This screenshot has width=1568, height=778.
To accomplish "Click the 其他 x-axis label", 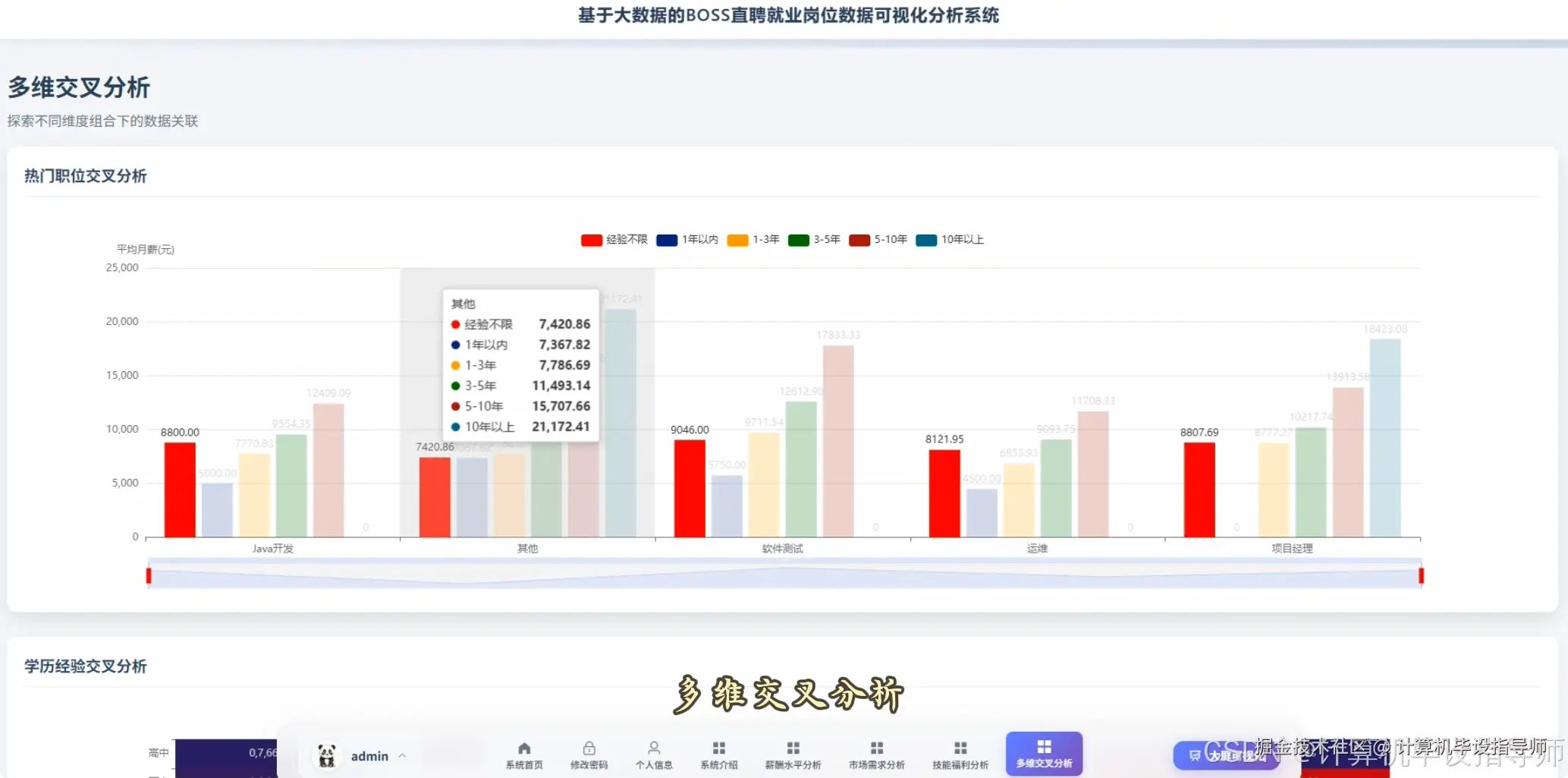I will point(528,549).
